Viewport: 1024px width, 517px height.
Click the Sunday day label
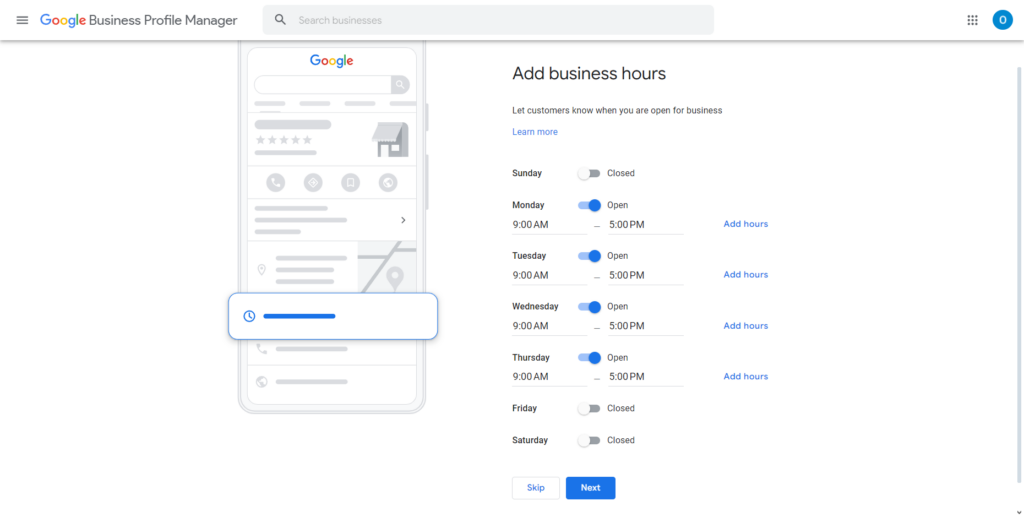(527, 174)
